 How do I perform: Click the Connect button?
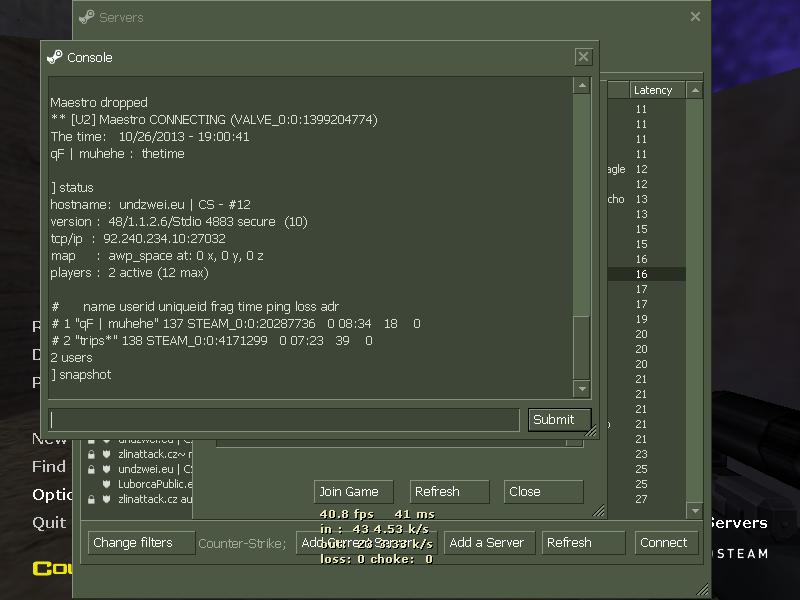pos(666,543)
